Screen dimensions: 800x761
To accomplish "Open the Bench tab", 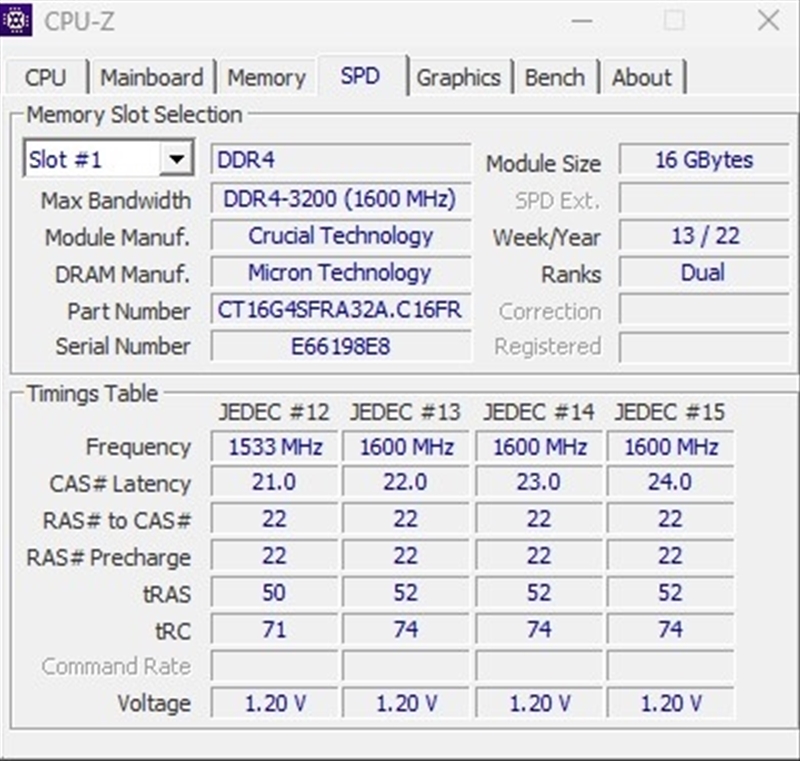I will coord(555,78).
